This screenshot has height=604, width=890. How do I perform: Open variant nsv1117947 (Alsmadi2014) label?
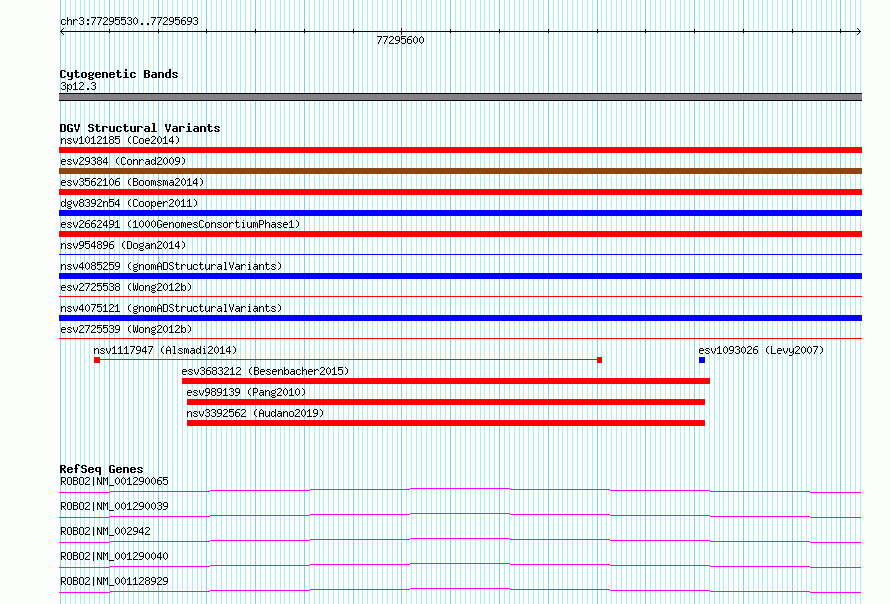coord(165,350)
